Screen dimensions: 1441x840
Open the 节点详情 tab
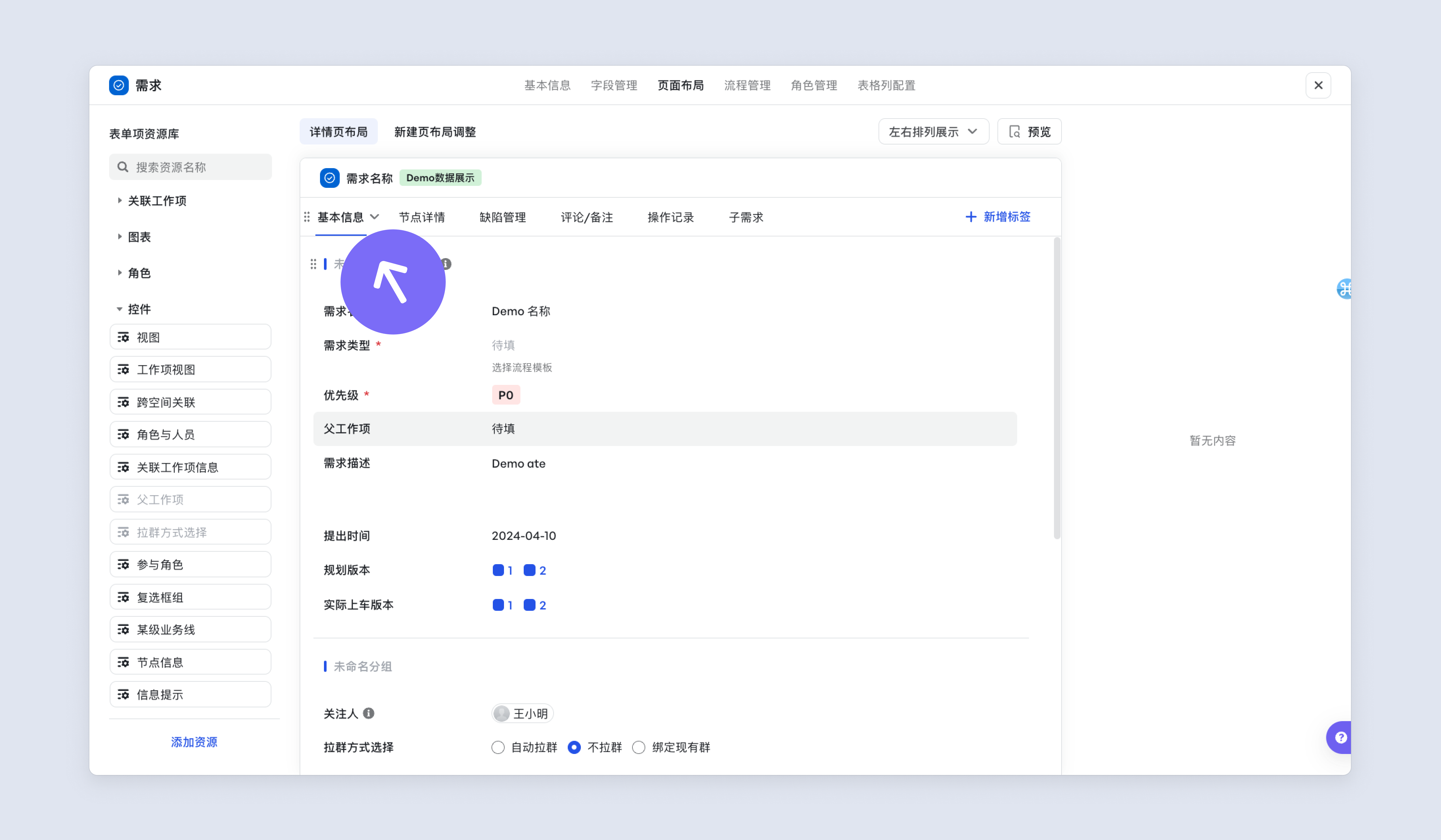tap(422, 217)
